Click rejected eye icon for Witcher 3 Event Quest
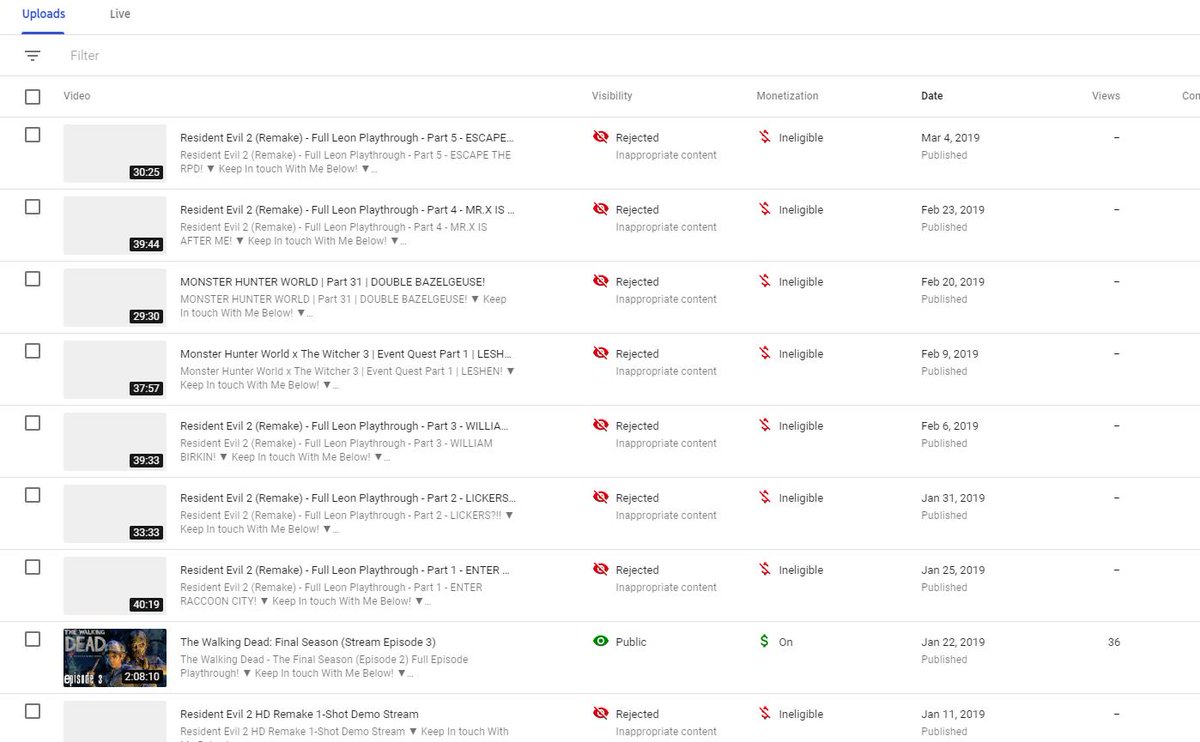 pos(601,353)
